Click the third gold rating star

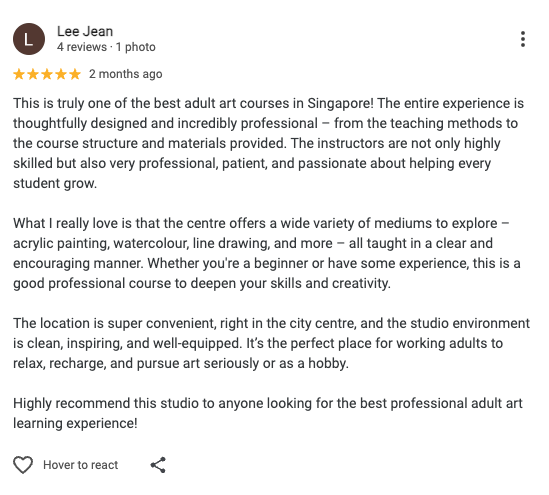click(47, 74)
